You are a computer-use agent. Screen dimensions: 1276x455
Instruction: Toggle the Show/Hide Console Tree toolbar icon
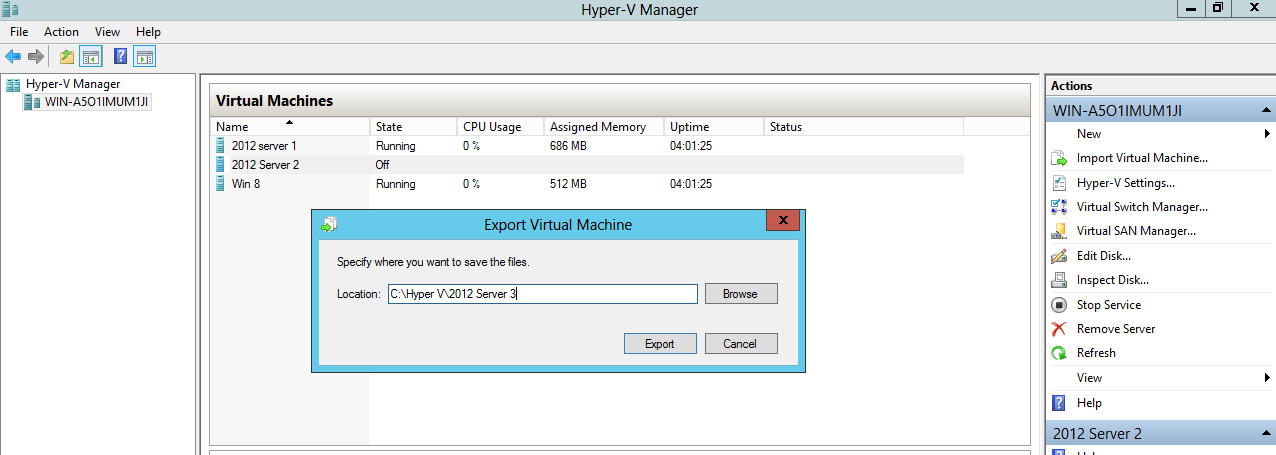[91, 56]
